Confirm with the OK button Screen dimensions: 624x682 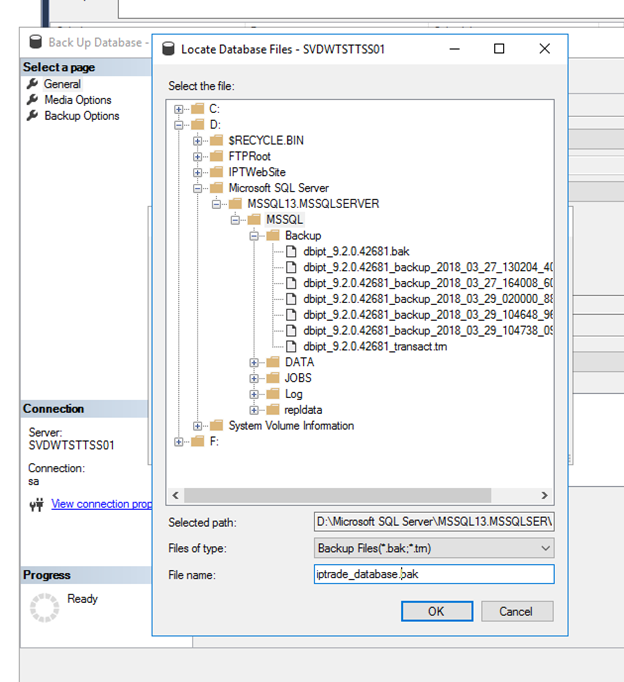437,611
